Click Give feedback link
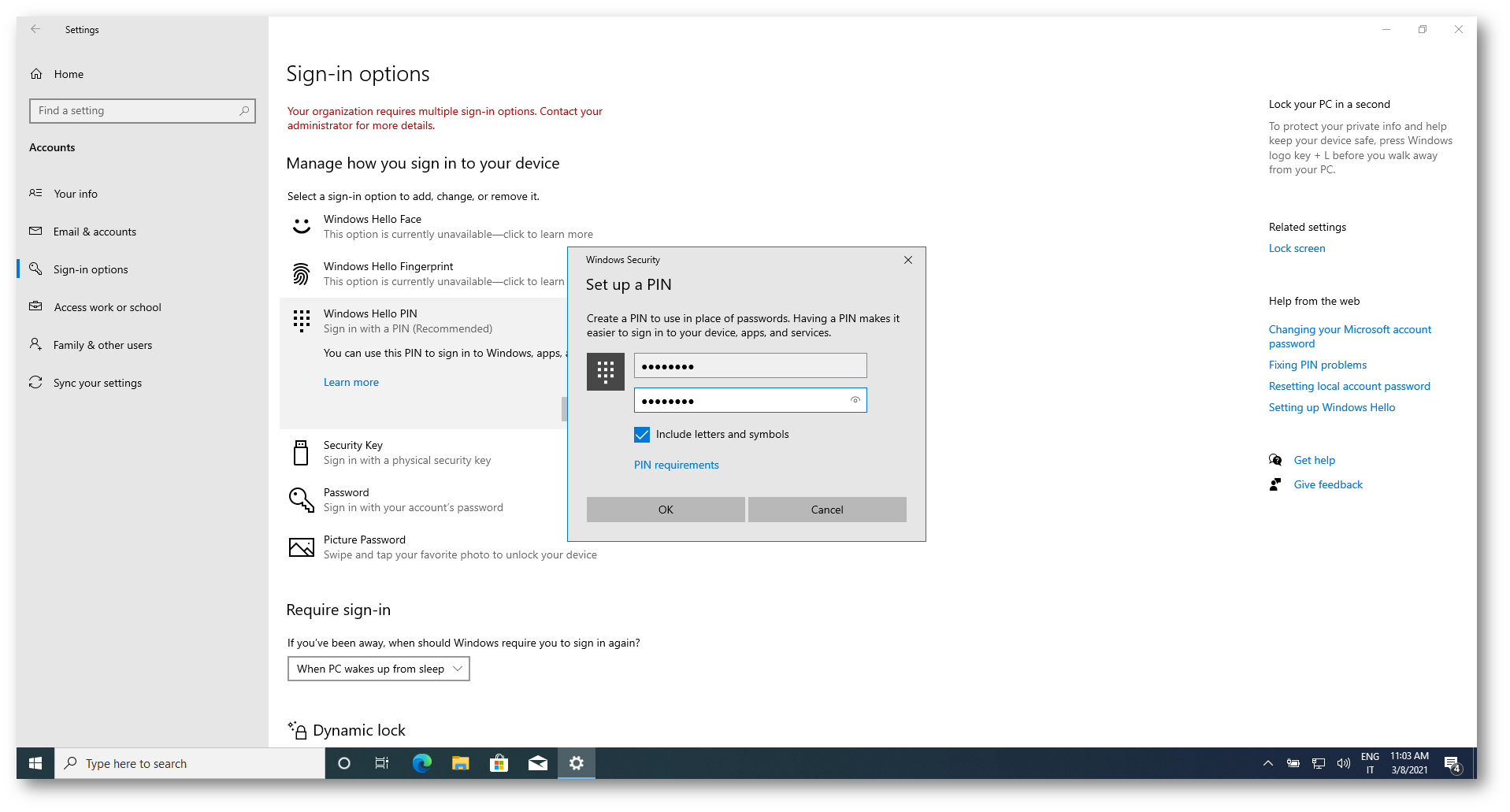Image resolution: width=1510 pixels, height=812 pixels. click(1327, 484)
